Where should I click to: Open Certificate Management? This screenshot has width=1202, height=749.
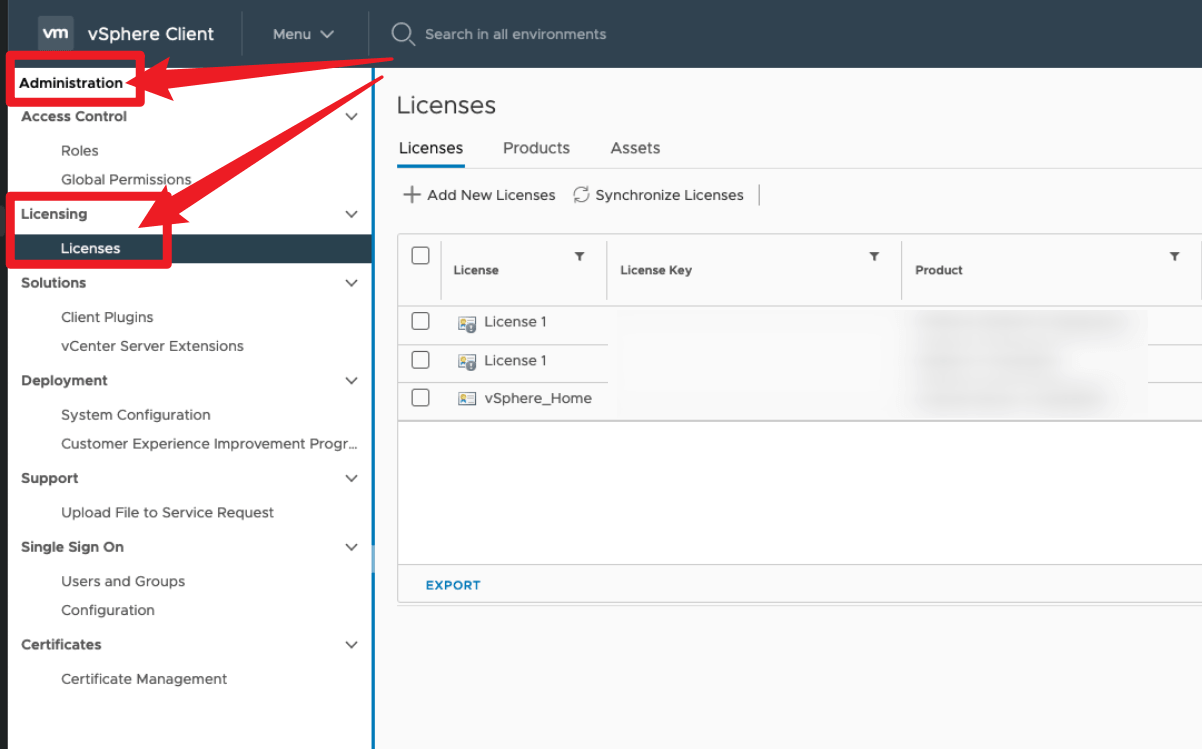144,679
